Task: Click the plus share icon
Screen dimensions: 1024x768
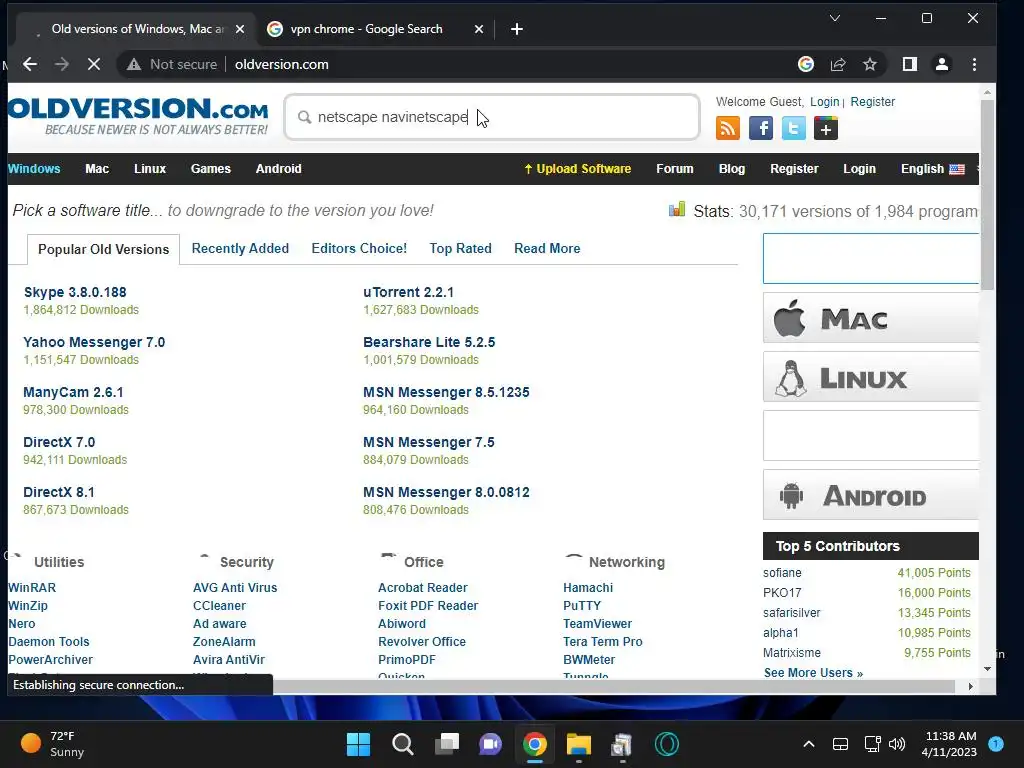Action: 825,129
